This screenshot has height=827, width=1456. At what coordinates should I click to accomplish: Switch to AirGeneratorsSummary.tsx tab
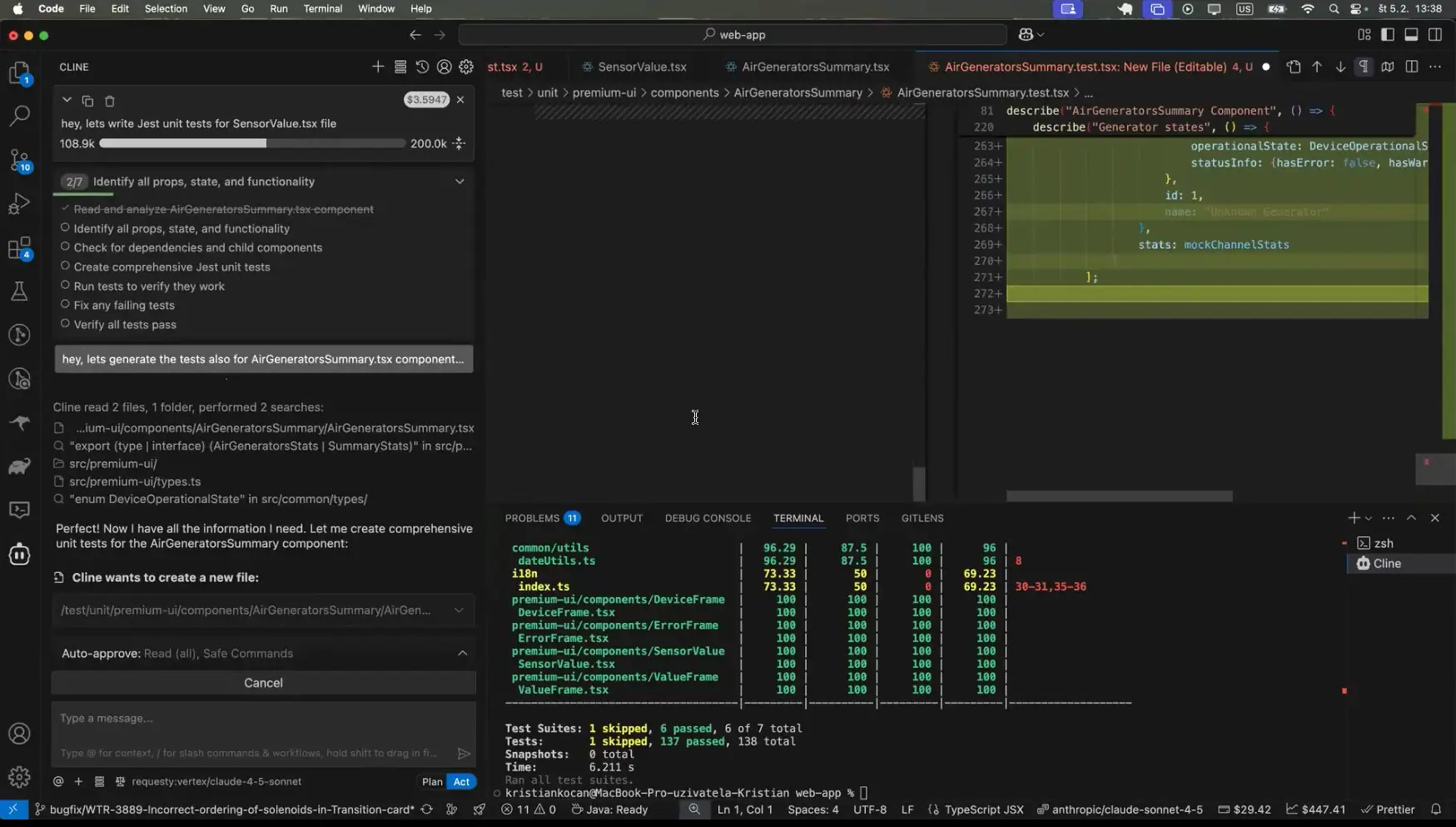[x=815, y=67]
